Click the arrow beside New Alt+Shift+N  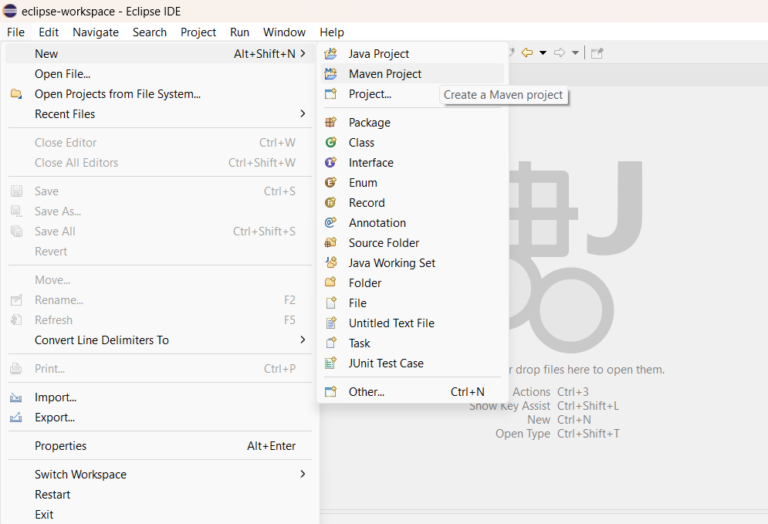[303, 53]
